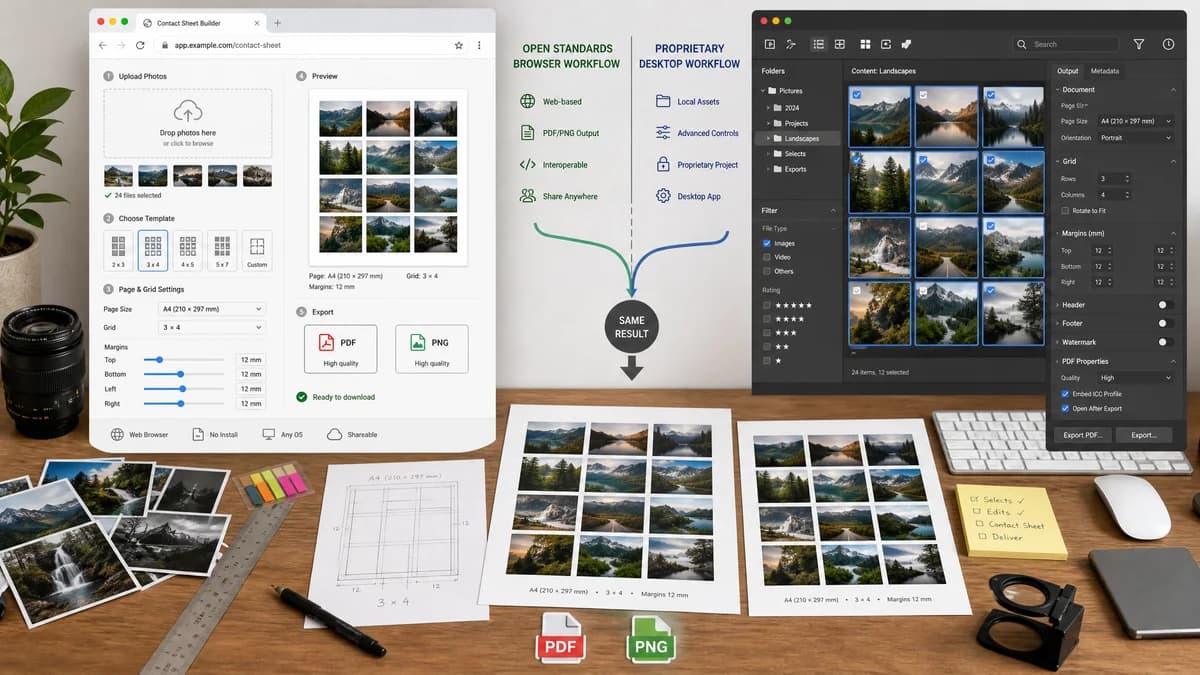Click the slideshow play icon in desktop app toolbar
Image resolution: width=1200 pixels, height=675 pixels.
770,44
